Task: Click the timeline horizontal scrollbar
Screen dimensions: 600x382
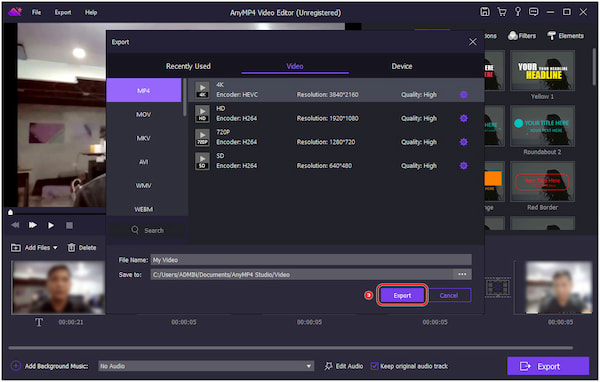Action: [291, 348]
